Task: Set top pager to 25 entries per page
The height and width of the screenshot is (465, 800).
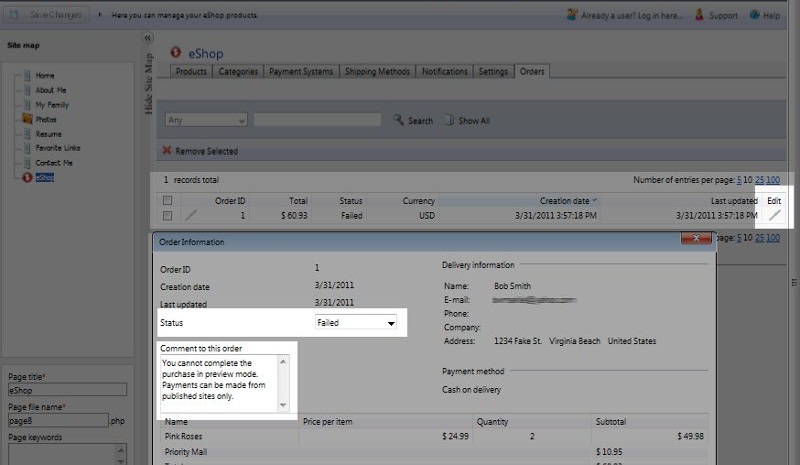Action: (x=760, y=180)
